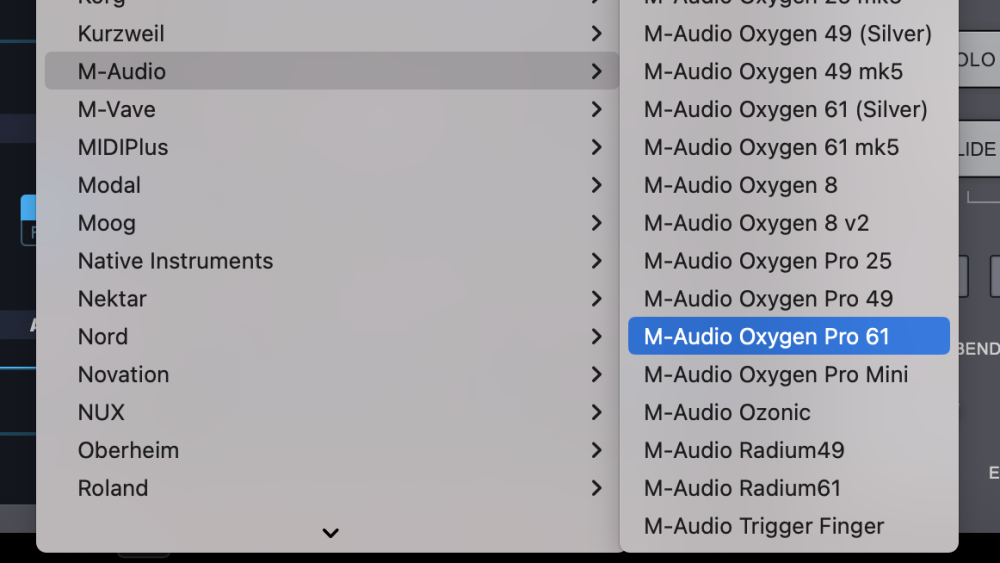Open the Roland submenu
The width and height of the screenshot is (1000, 563).
point(113,488)
